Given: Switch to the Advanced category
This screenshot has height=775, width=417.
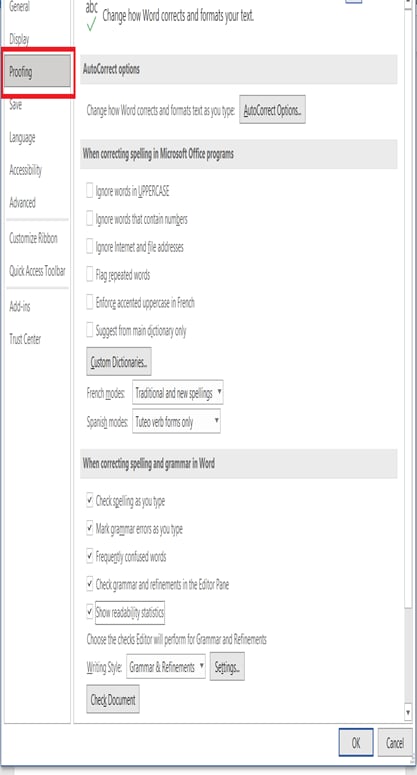Looking at the screenshot, I should [x=22, y=203].
